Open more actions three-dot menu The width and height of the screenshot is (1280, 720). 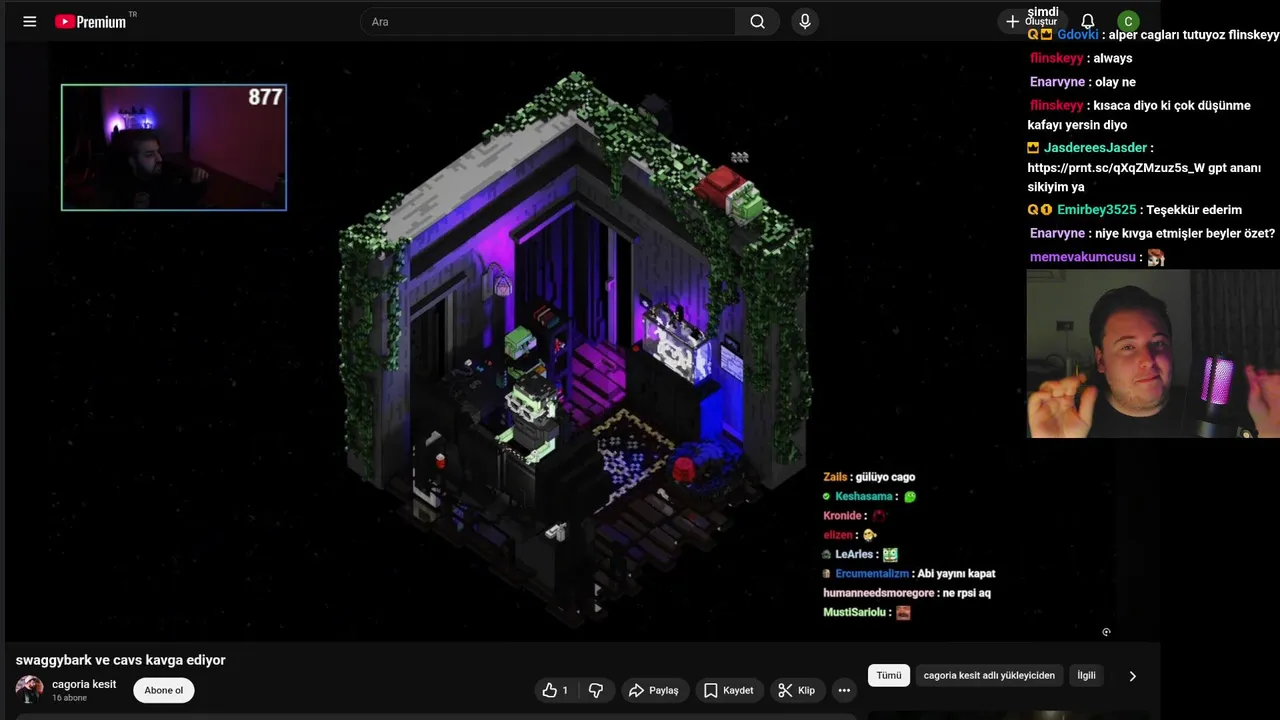coord(844,690)
